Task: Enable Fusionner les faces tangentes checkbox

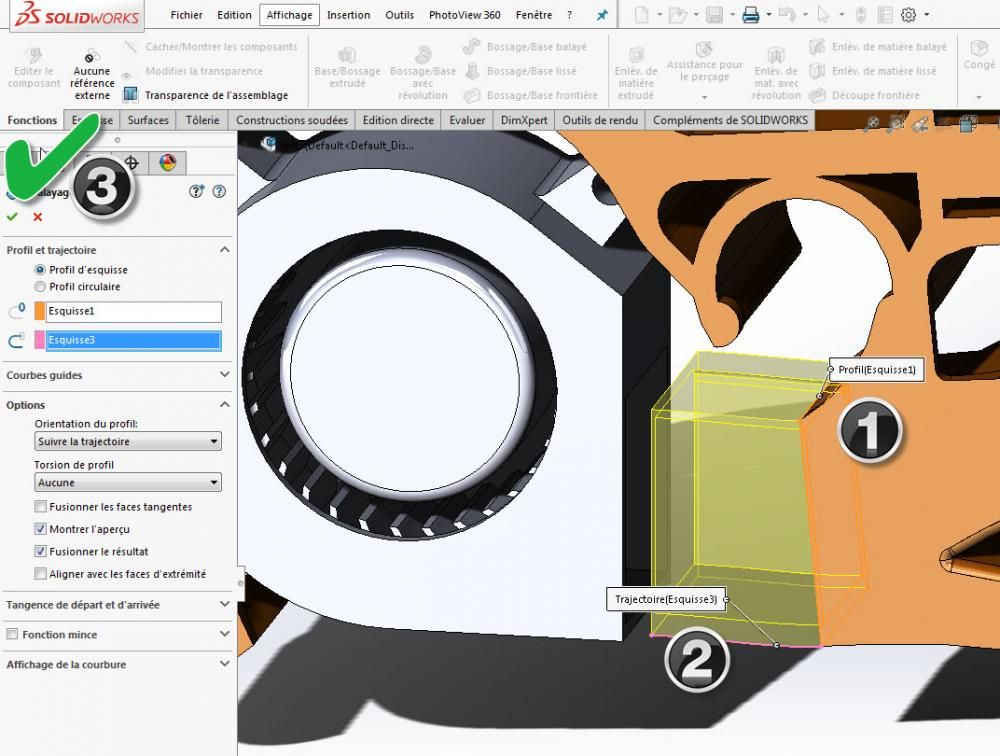Action: [41, 507]
